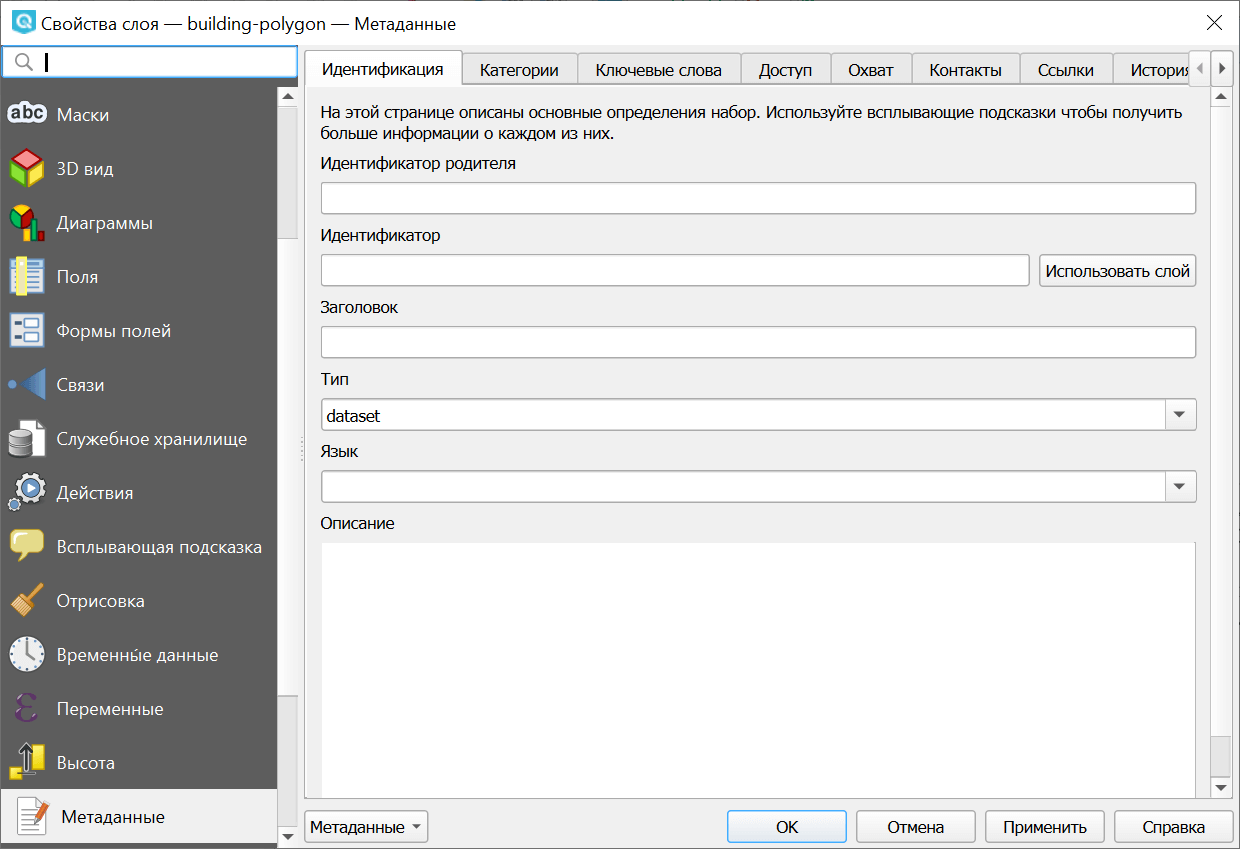This screenshot has height=849, width=1240.
Task: Expand the Type dataset dropdown
Action: click(1181, 415)
